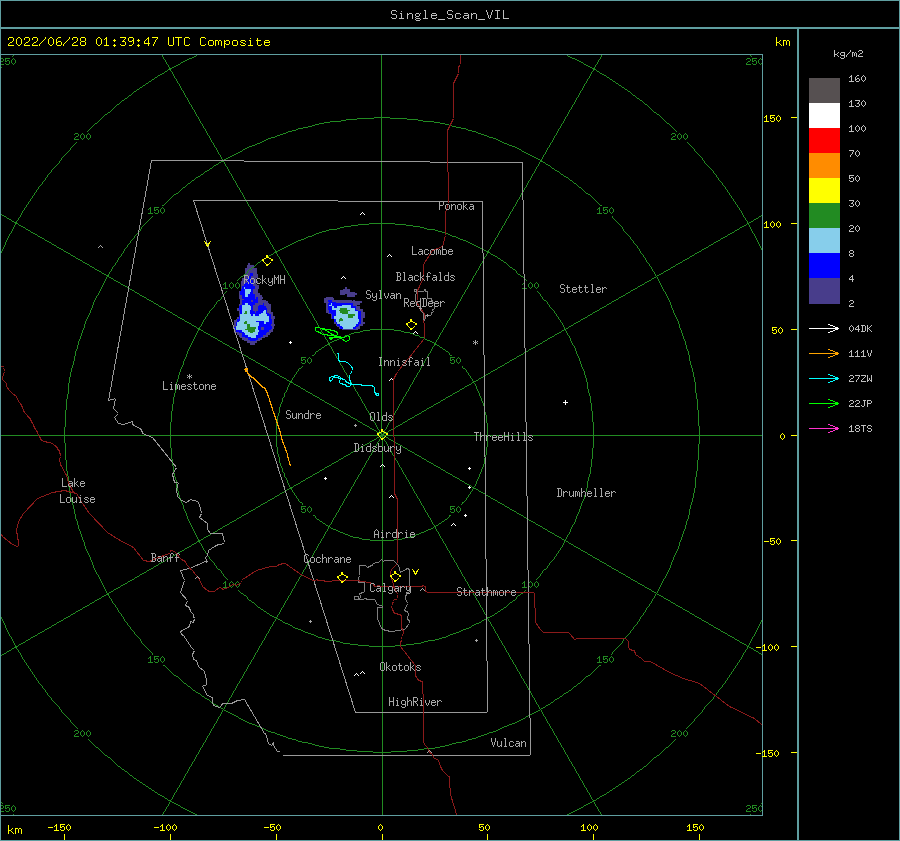
Task: Click the HighRiver town label
Action: tap(415, 702)
